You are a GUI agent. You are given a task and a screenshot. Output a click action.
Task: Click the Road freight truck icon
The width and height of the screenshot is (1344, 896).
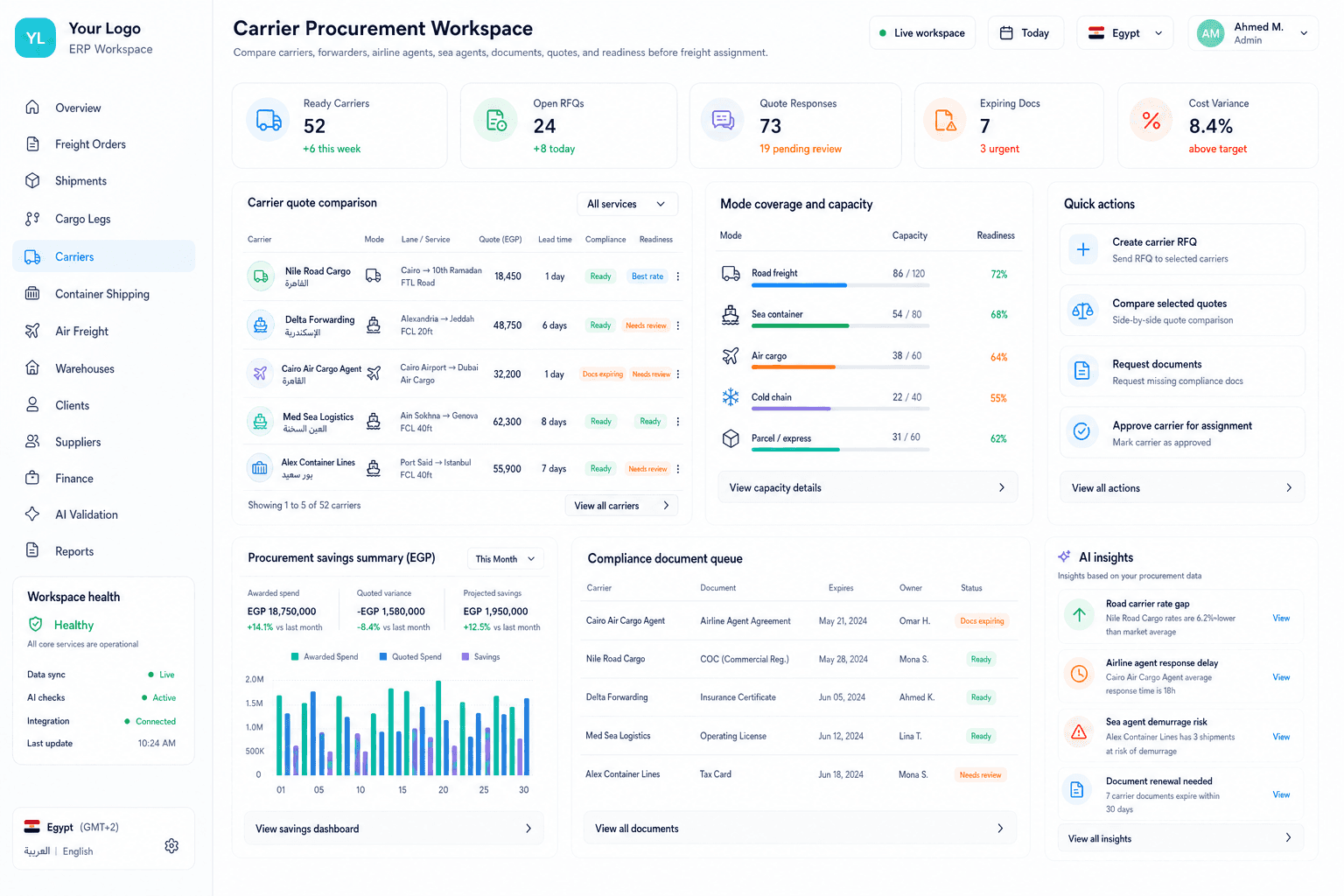(x=731, y=274)
